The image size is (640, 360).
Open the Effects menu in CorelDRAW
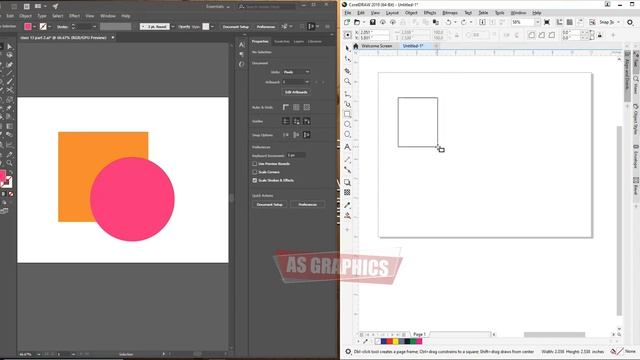(x=430, y=13)
